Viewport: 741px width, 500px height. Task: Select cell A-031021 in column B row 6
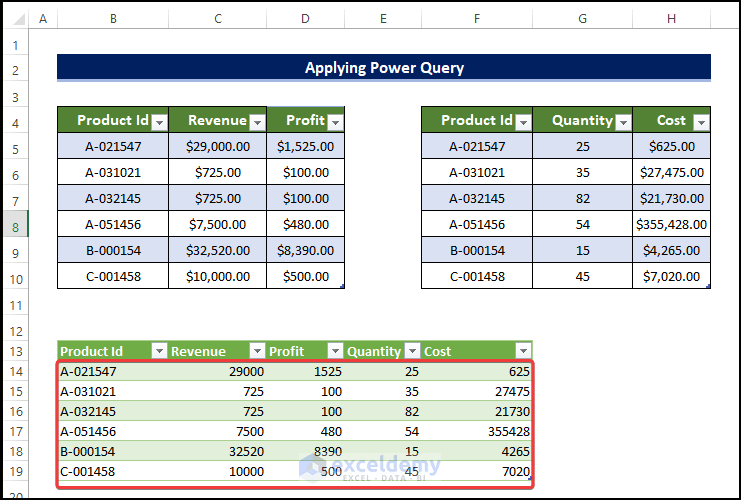113,172
